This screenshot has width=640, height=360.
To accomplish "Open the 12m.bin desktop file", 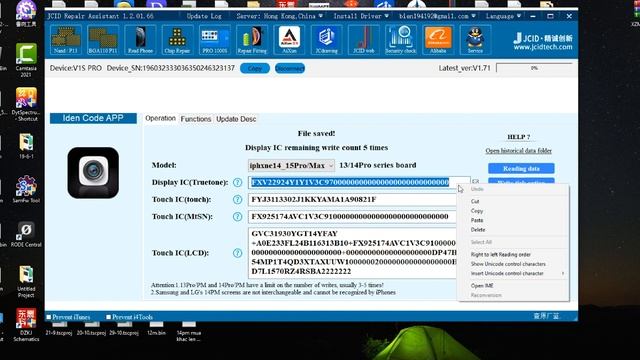I will click(x=156, y=329).
